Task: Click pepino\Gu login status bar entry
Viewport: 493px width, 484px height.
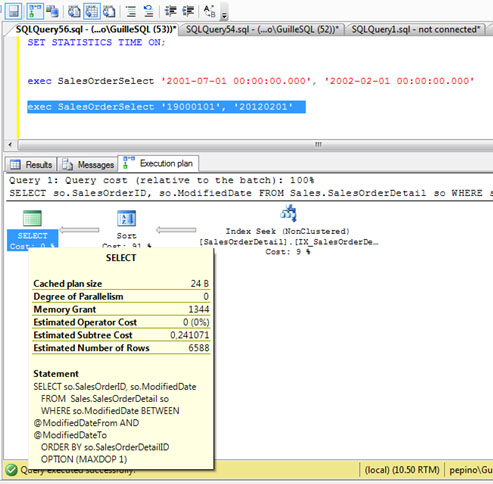Action: tap(471, 470)
